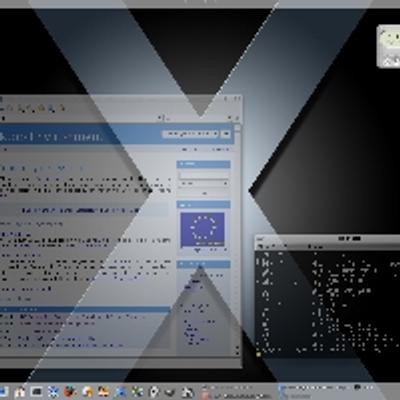Click the desktop widget in the top-right corner
This screenshot has width=400, height=400.
click(389, 46)
